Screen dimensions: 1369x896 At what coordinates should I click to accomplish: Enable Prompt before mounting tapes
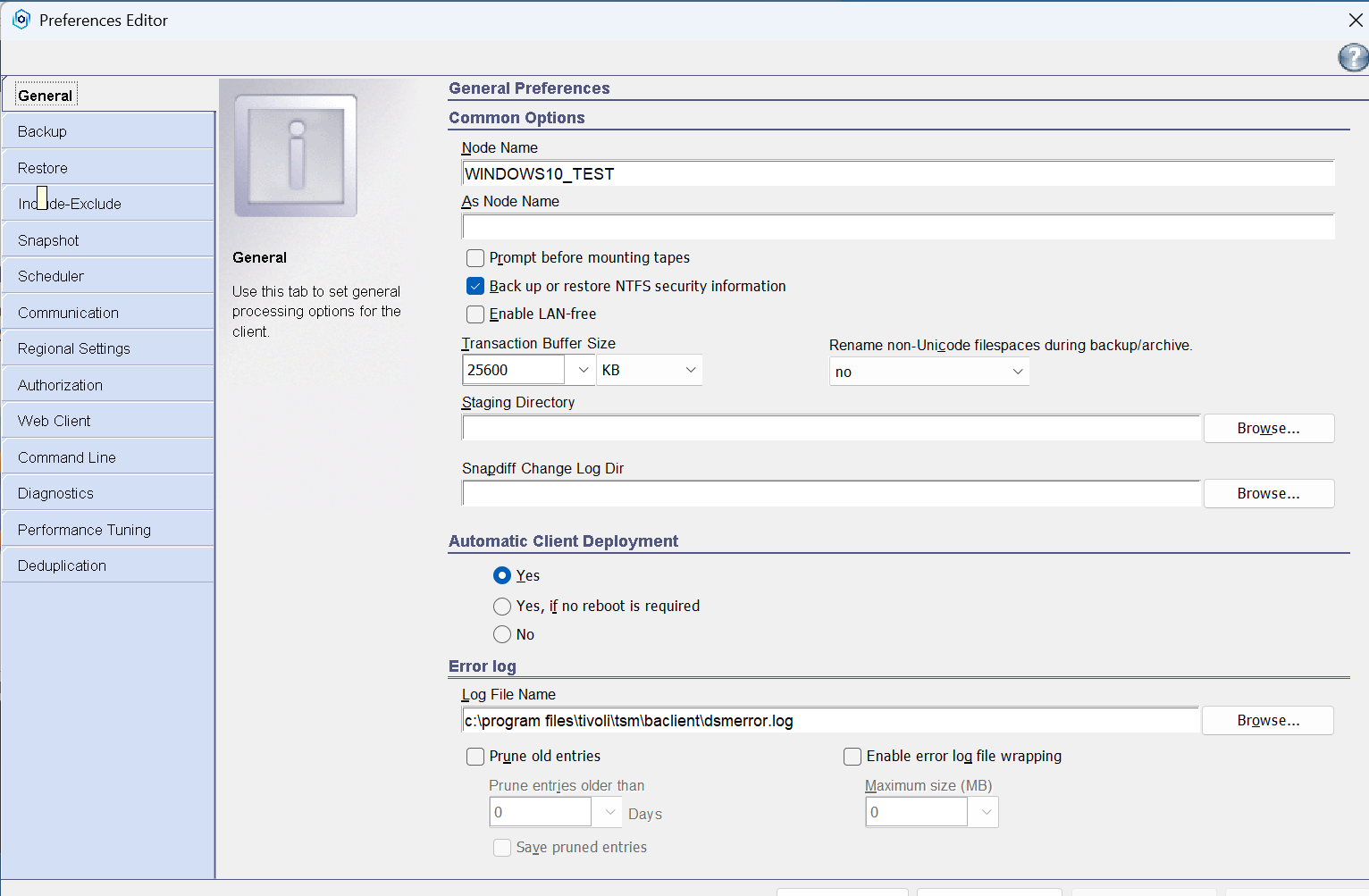tap(475, 258)
